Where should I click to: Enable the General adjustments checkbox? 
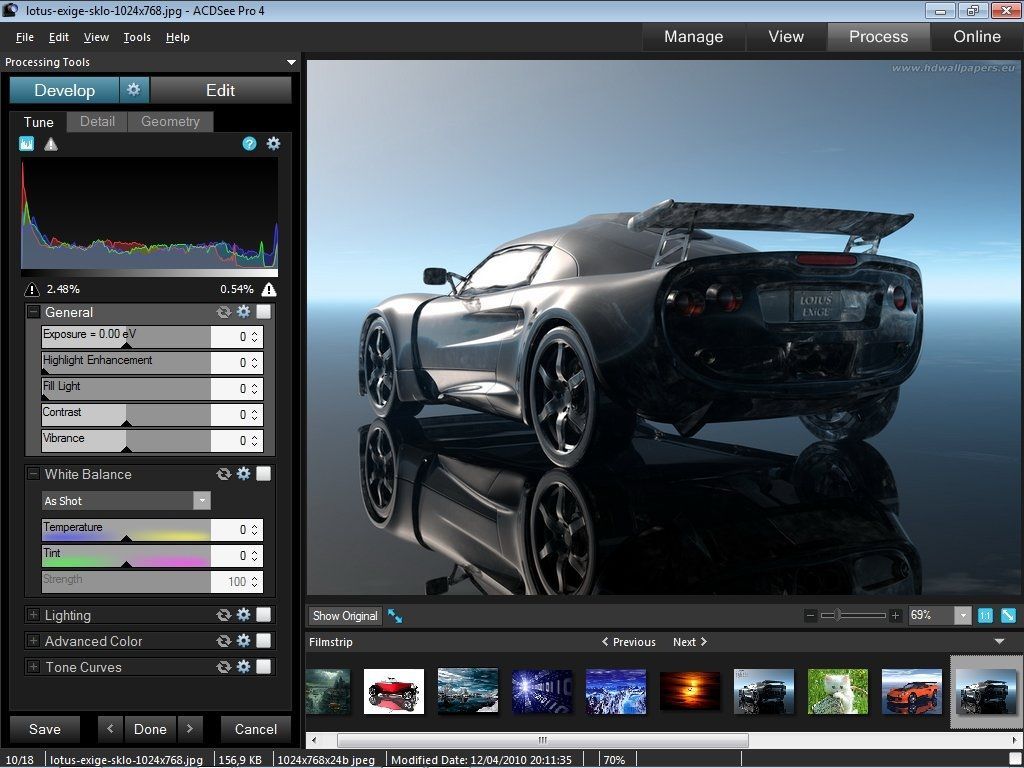[263, 312]
